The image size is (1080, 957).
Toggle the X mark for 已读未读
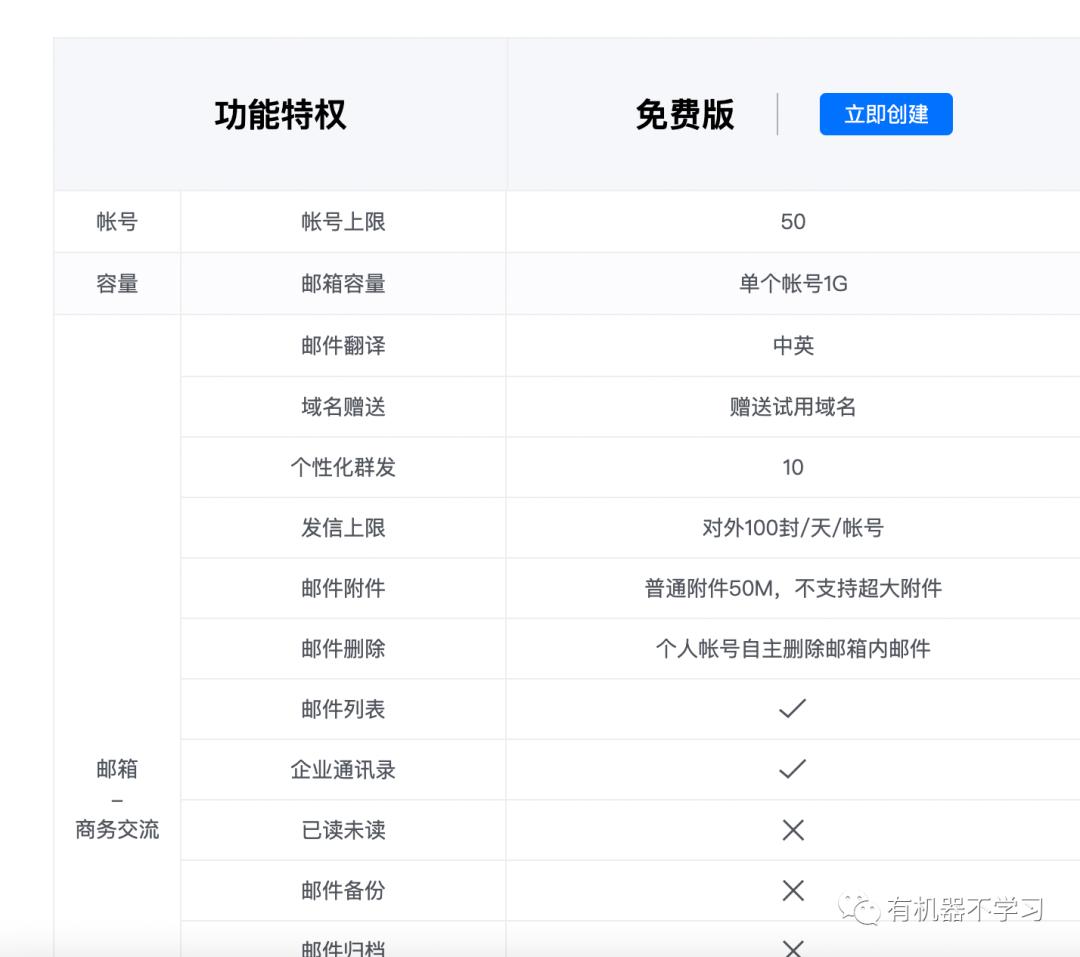pyautogui.click(x=792, y=829)
